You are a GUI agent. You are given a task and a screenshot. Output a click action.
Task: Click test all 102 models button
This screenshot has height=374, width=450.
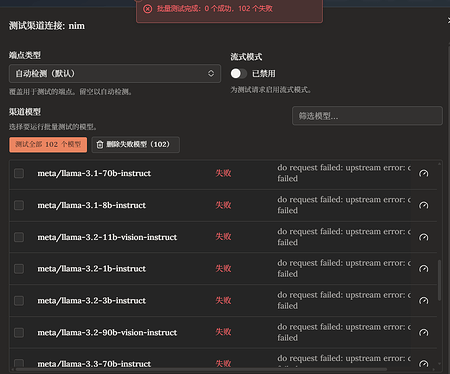pos(48,145)
